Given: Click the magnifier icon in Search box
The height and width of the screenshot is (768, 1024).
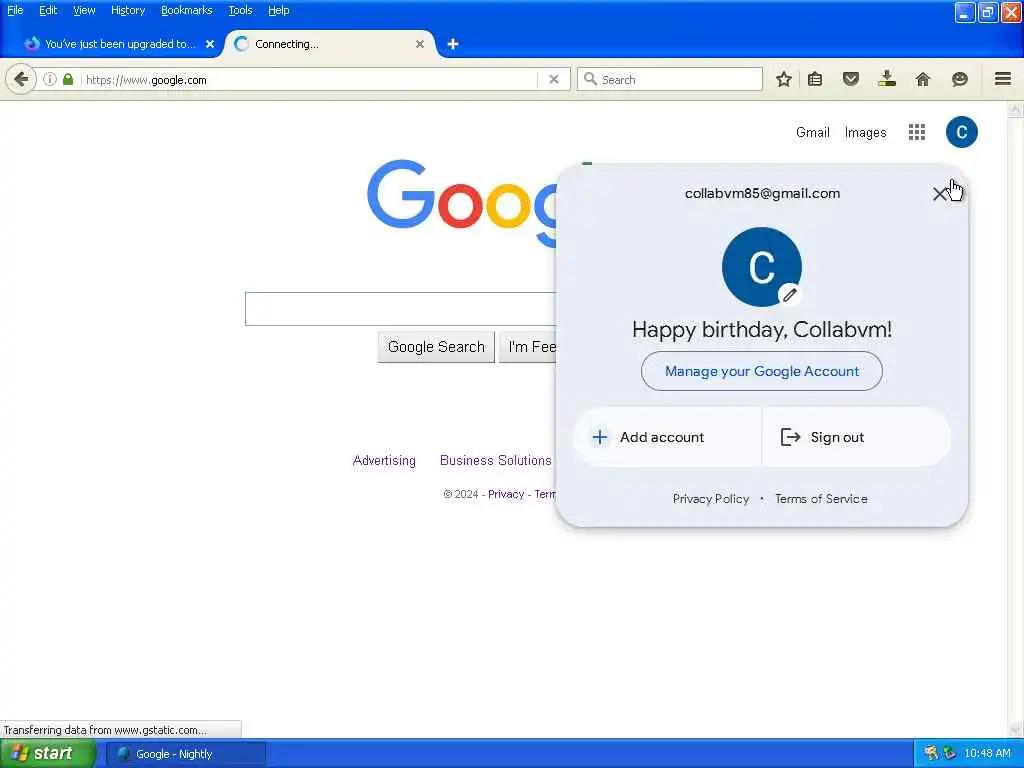Looking at the screenshot, I should pyautogui.click(x=590, y=79).
